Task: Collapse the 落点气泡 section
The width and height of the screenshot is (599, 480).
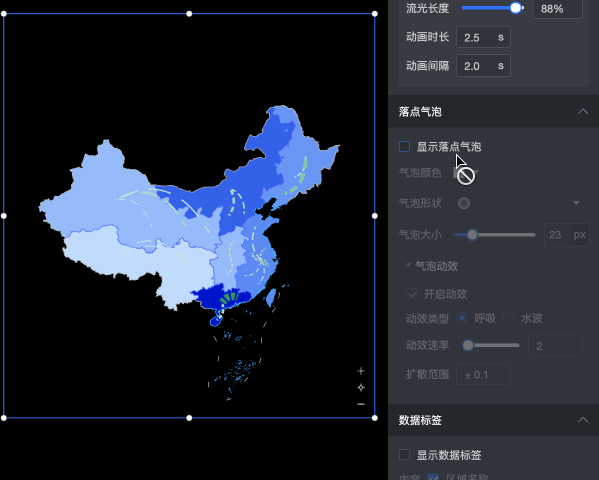Action: click(583, 112)
